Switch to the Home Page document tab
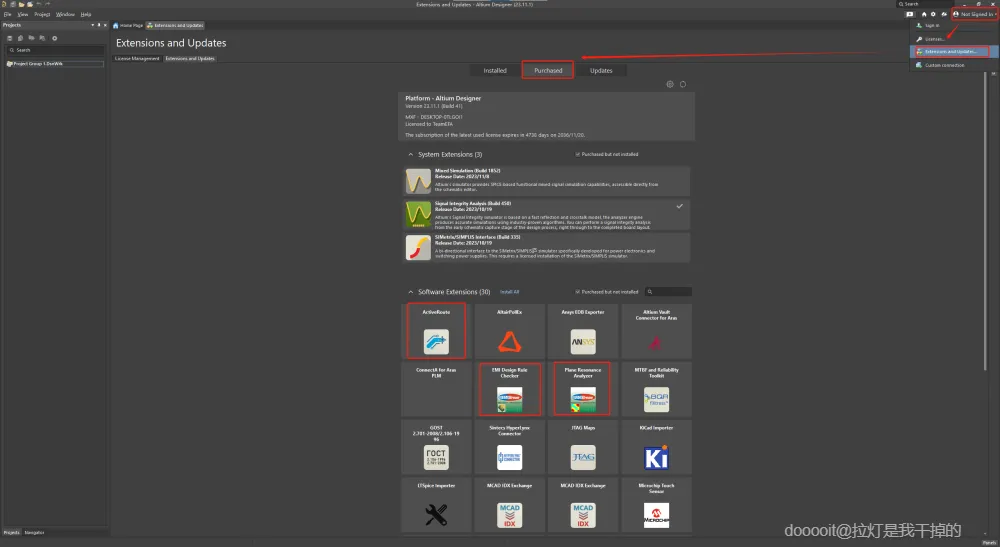Viewport: 1000px width, 547px height. coord(128,26)
